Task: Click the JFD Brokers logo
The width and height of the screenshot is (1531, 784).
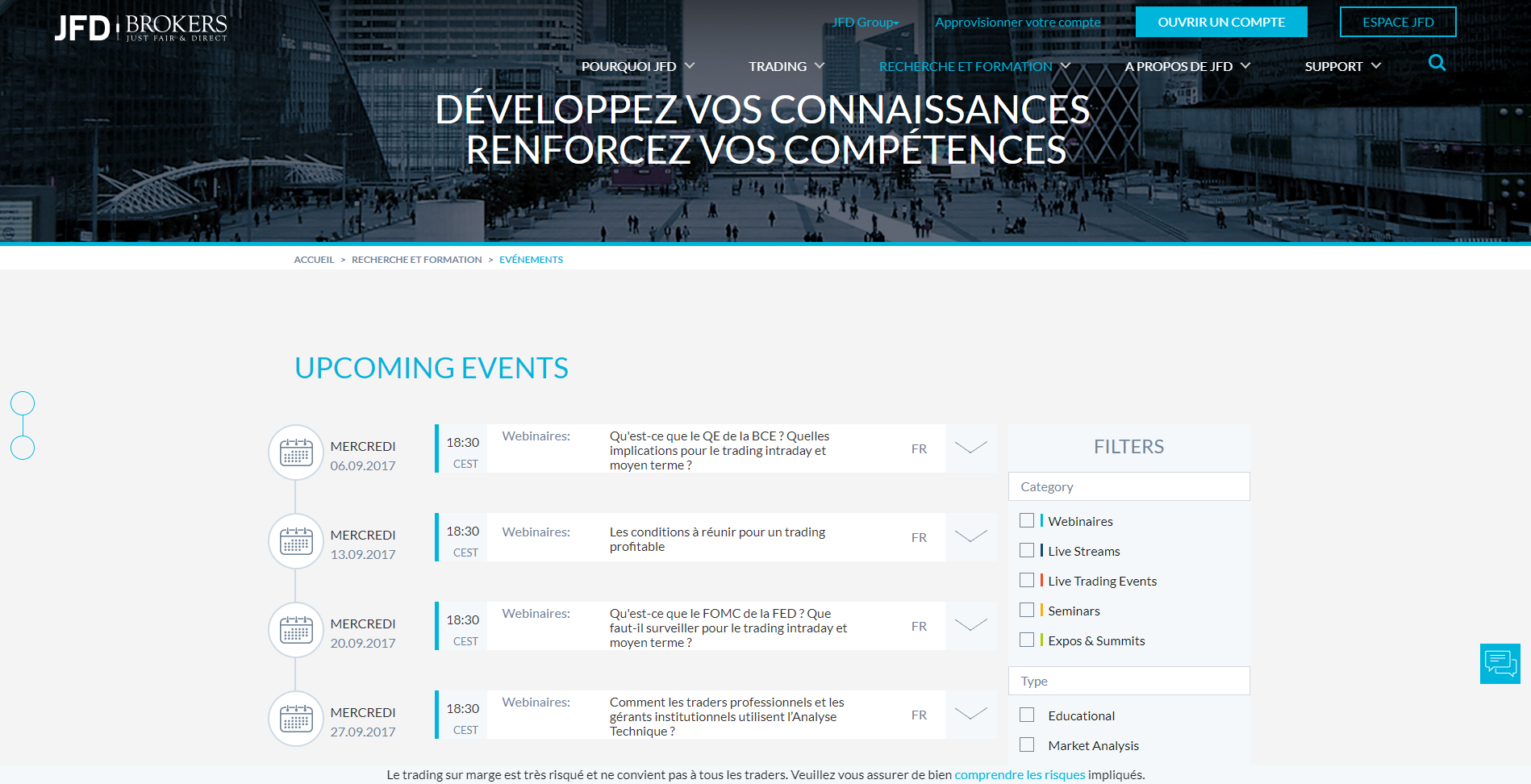Action: point(141,27)
